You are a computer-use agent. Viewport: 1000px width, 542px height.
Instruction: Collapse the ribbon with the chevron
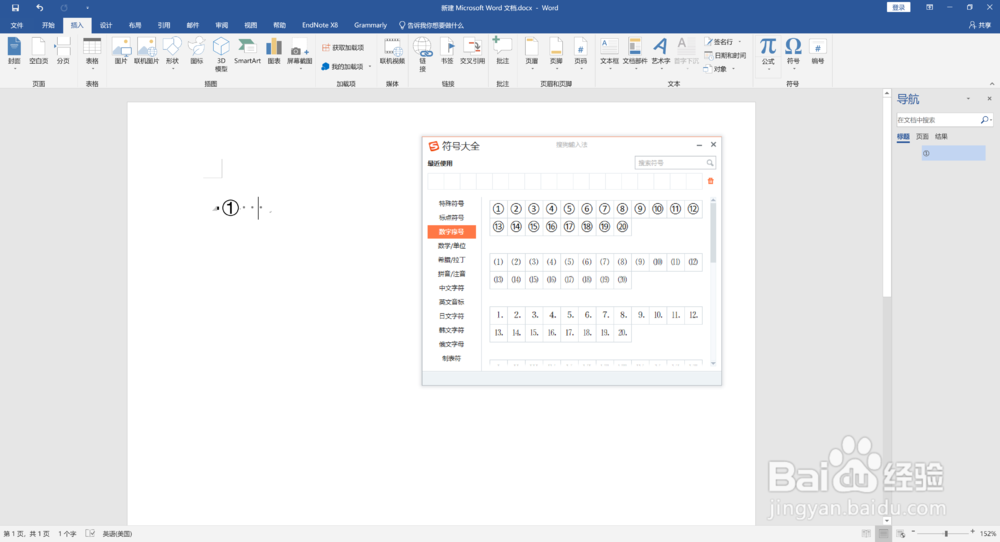pyautogui.click(x=992, y=84)
